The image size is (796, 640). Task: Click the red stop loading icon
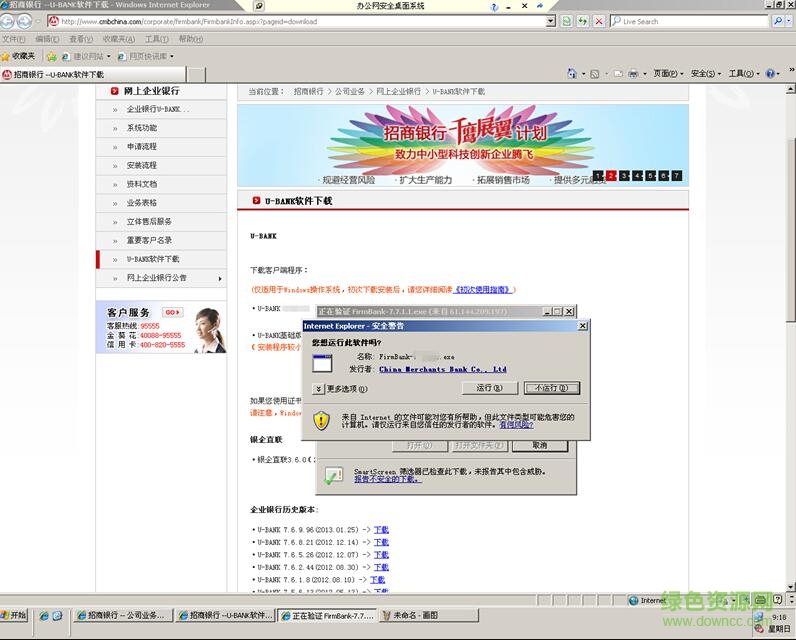click(599, 21)
